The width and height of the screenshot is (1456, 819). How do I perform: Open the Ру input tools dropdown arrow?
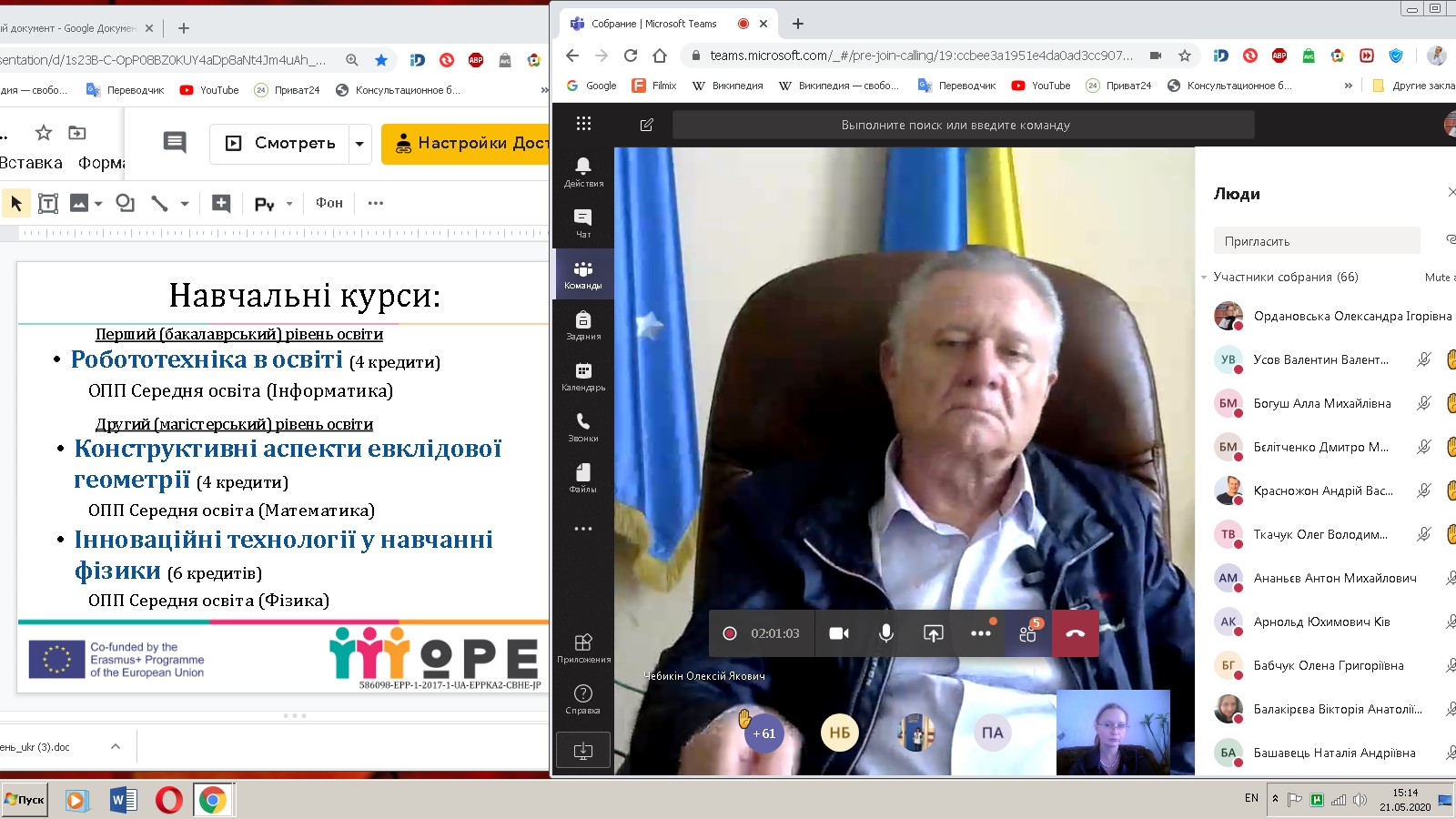[x=289, y=204]
